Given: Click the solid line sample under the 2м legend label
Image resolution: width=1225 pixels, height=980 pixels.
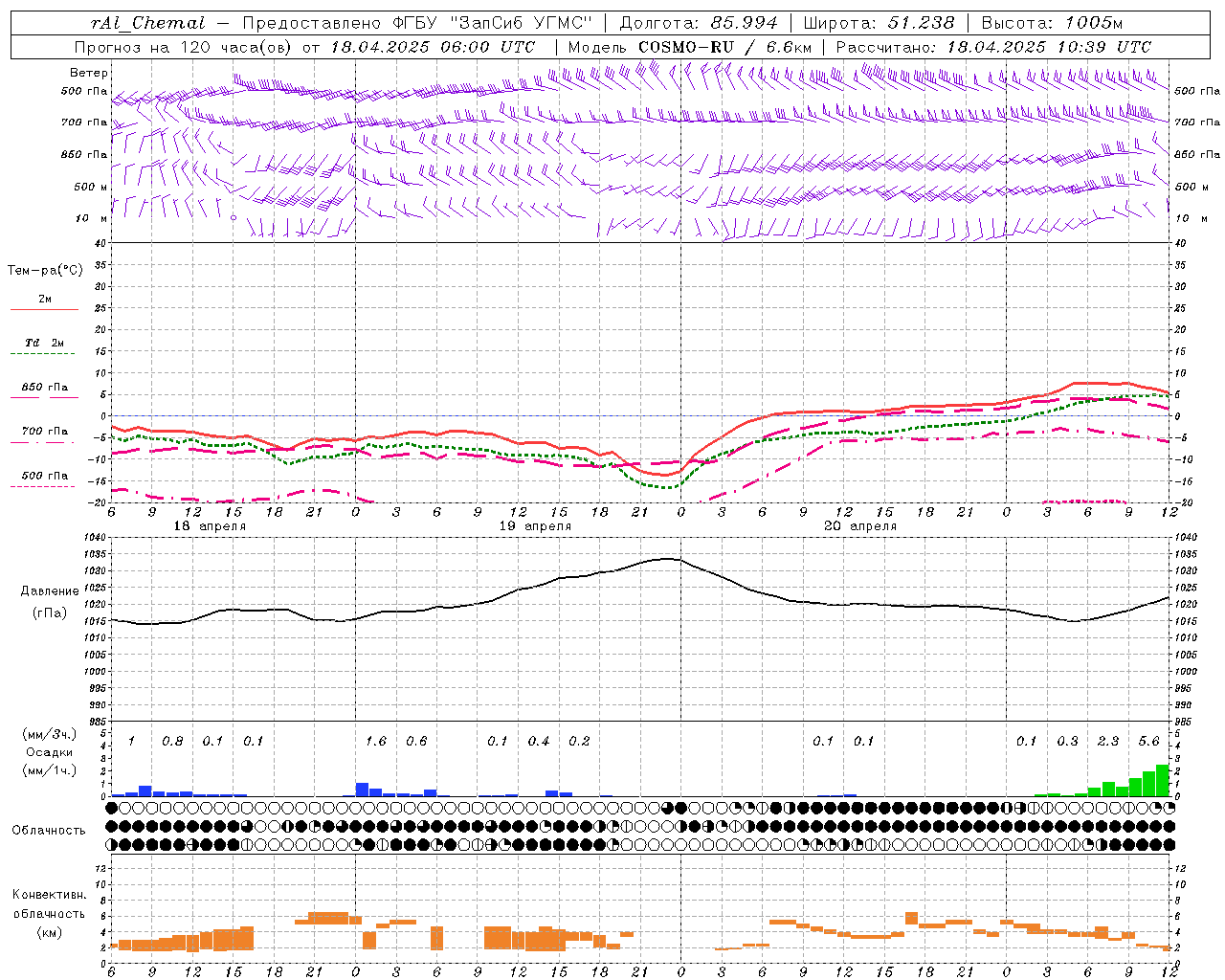Looking at the screenshot, I should pyautogui.click(x=44, y=310).
